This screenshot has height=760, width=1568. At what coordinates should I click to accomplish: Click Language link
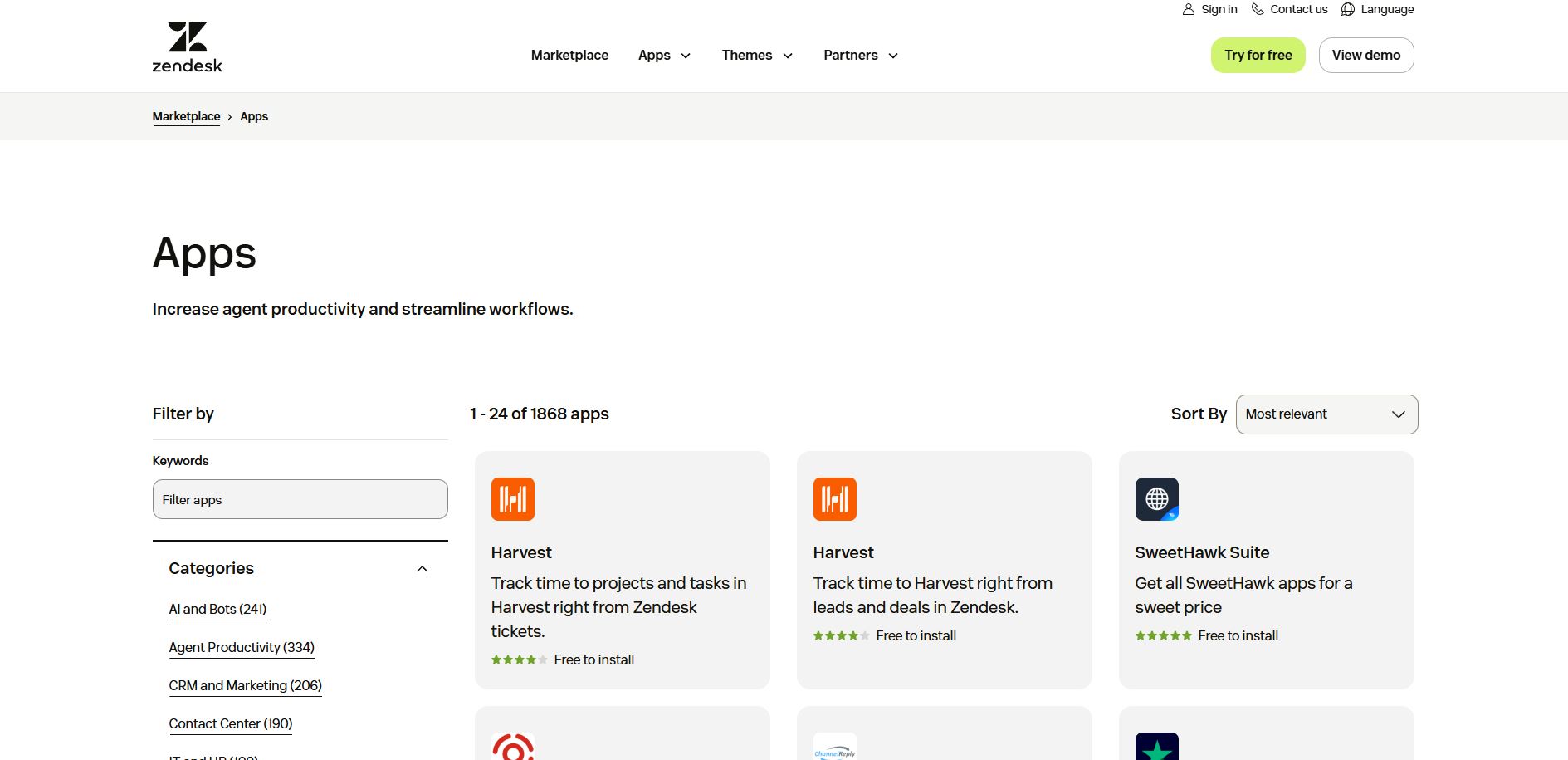1387,9
